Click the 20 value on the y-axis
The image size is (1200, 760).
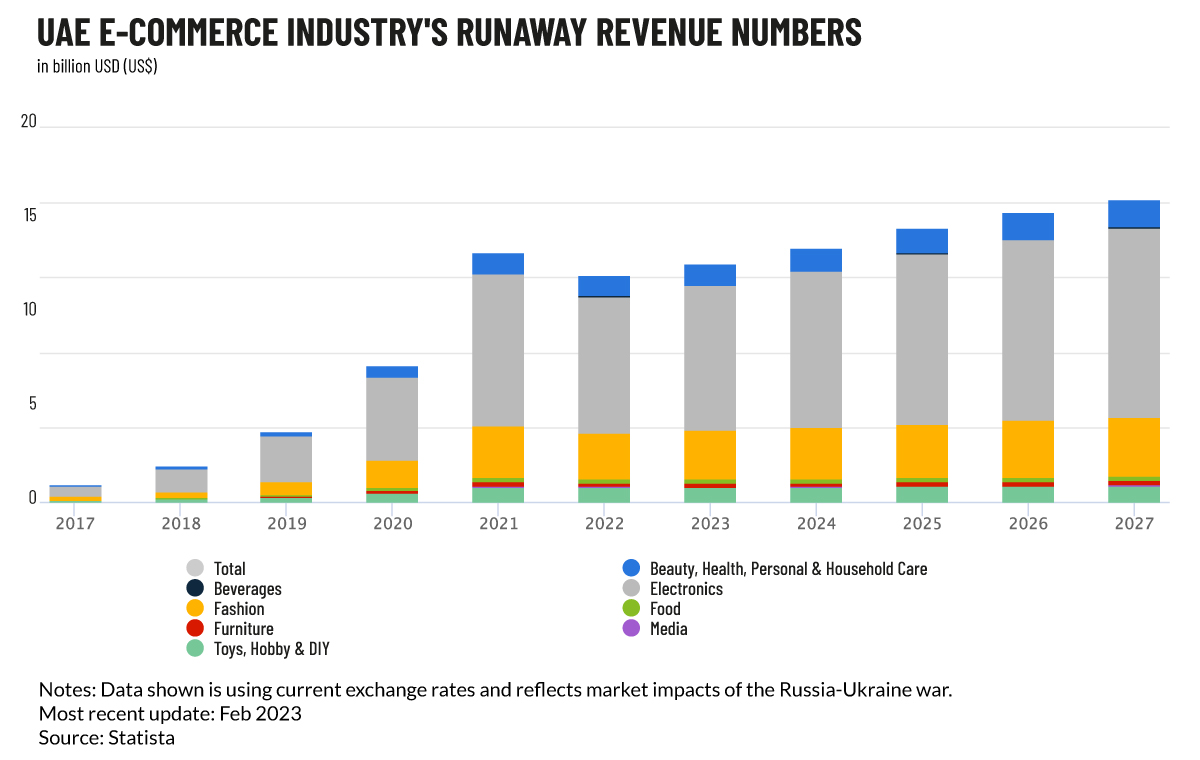28,121
